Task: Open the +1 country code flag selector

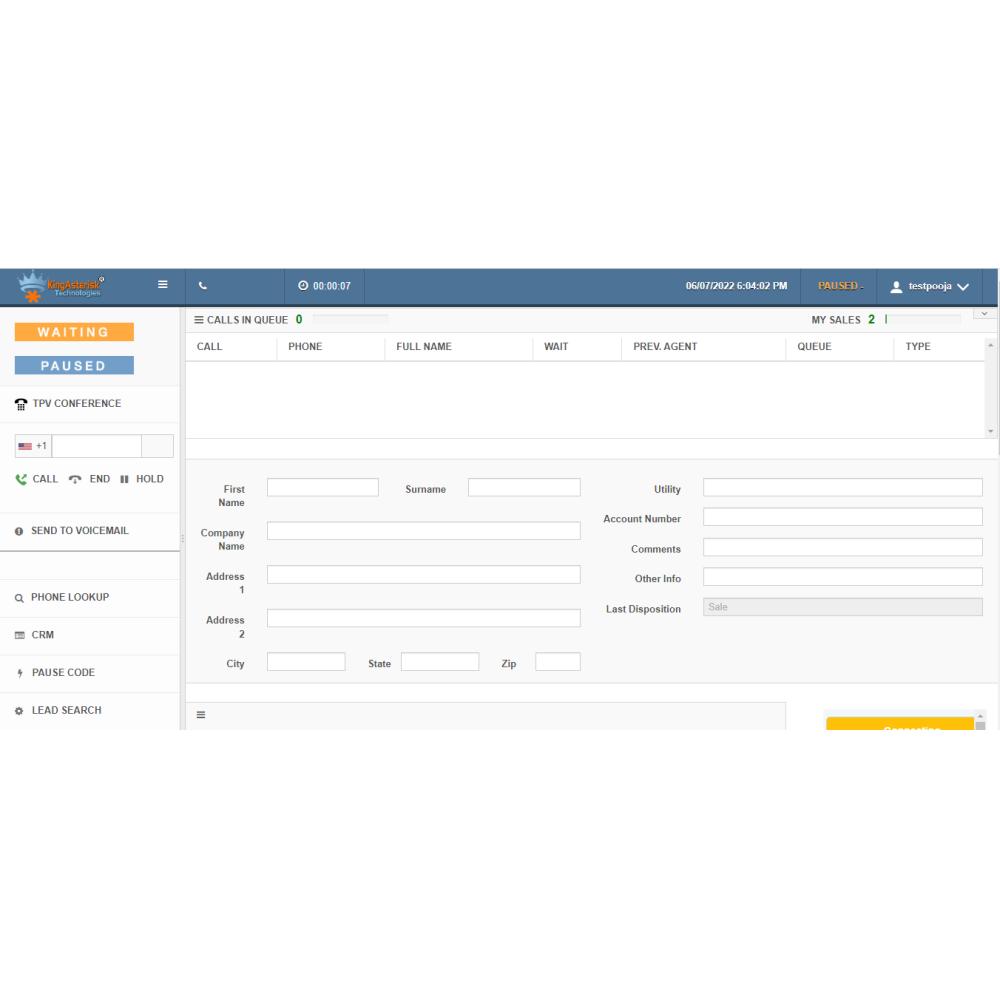Action: (x=33, y=446)
